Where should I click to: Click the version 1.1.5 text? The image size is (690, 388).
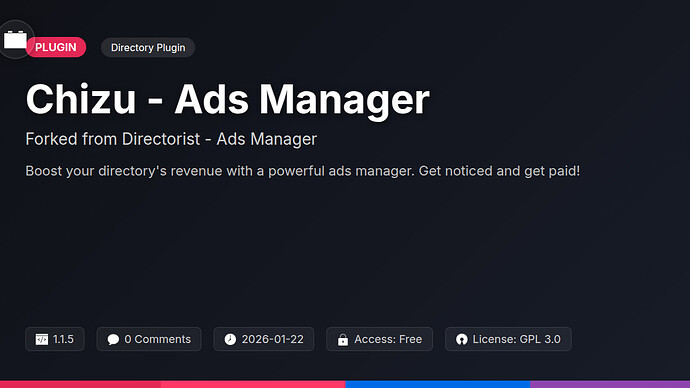click(x=63, y=339)
